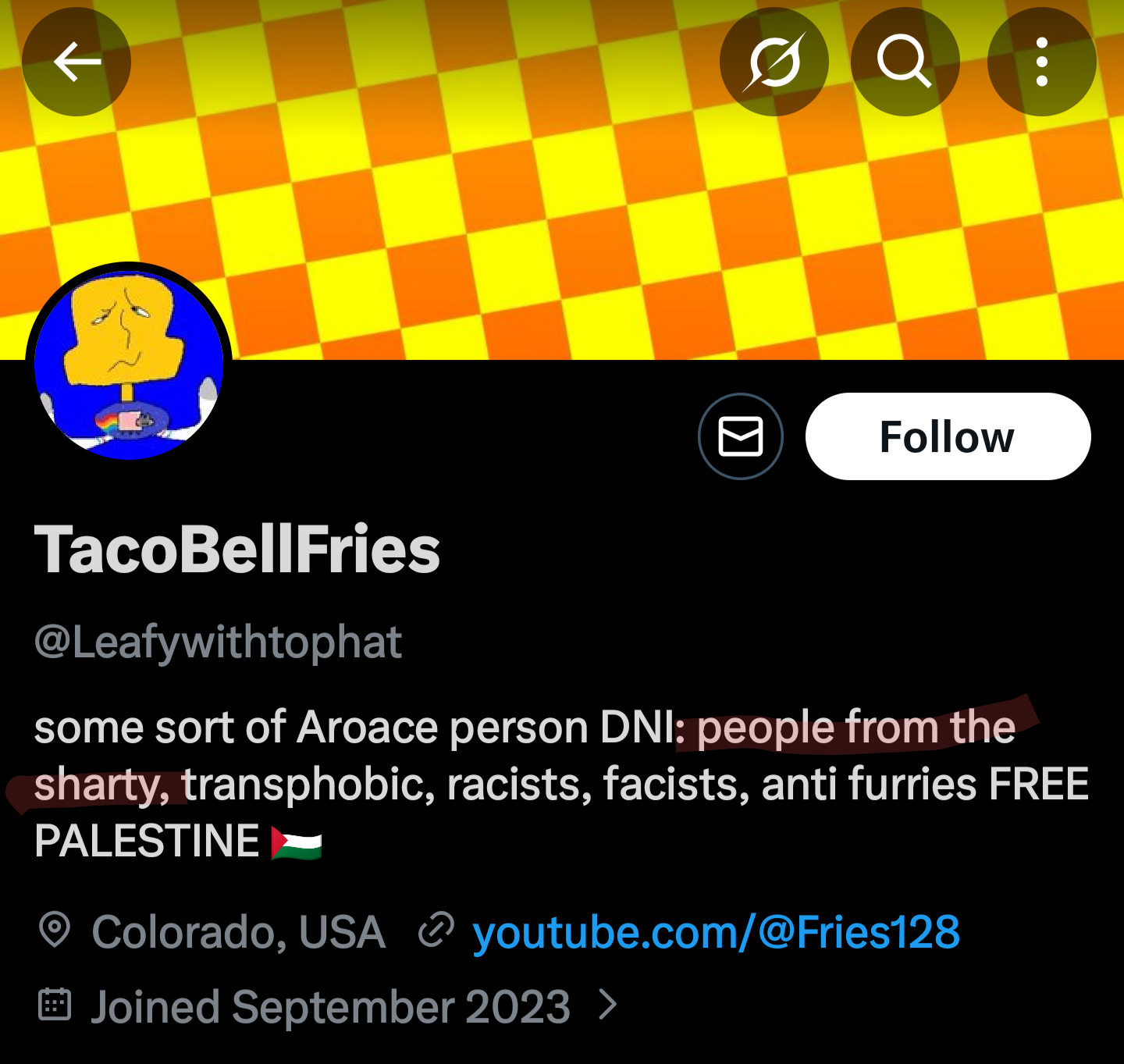Go back using the arrow icon
1124x1064 pixels.
tap(76, 62)
